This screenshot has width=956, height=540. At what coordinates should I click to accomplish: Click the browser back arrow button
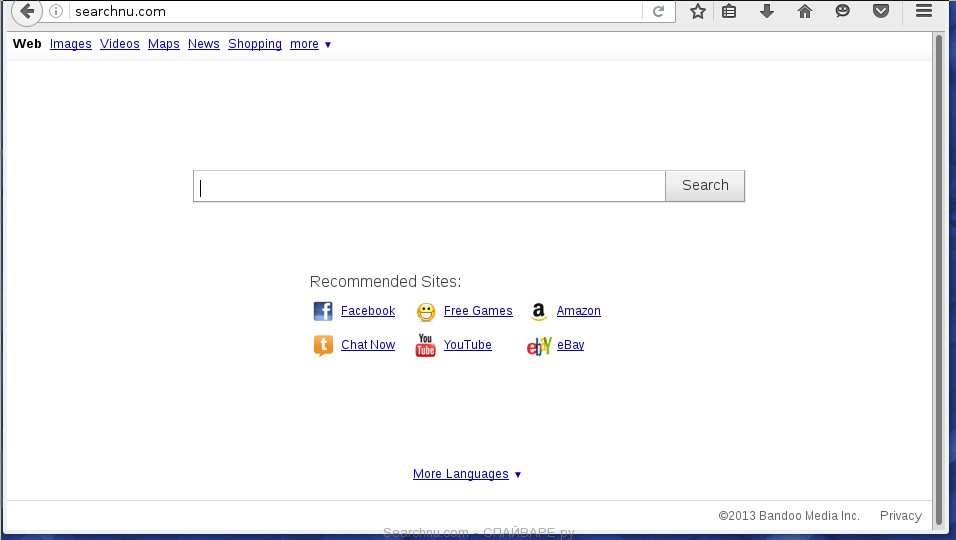[27, 12]
